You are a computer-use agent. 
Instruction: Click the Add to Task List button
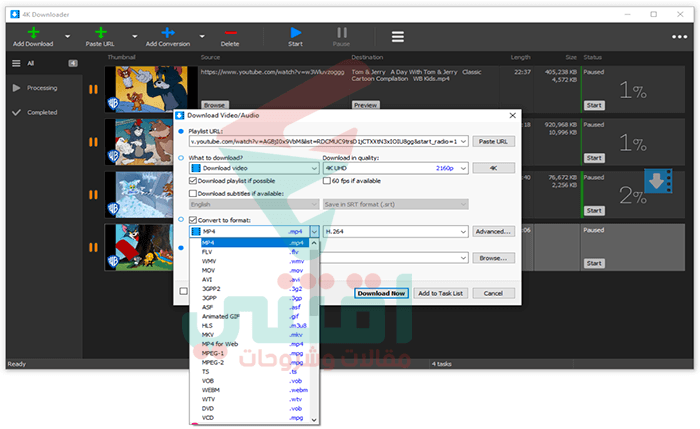point(441,293)
